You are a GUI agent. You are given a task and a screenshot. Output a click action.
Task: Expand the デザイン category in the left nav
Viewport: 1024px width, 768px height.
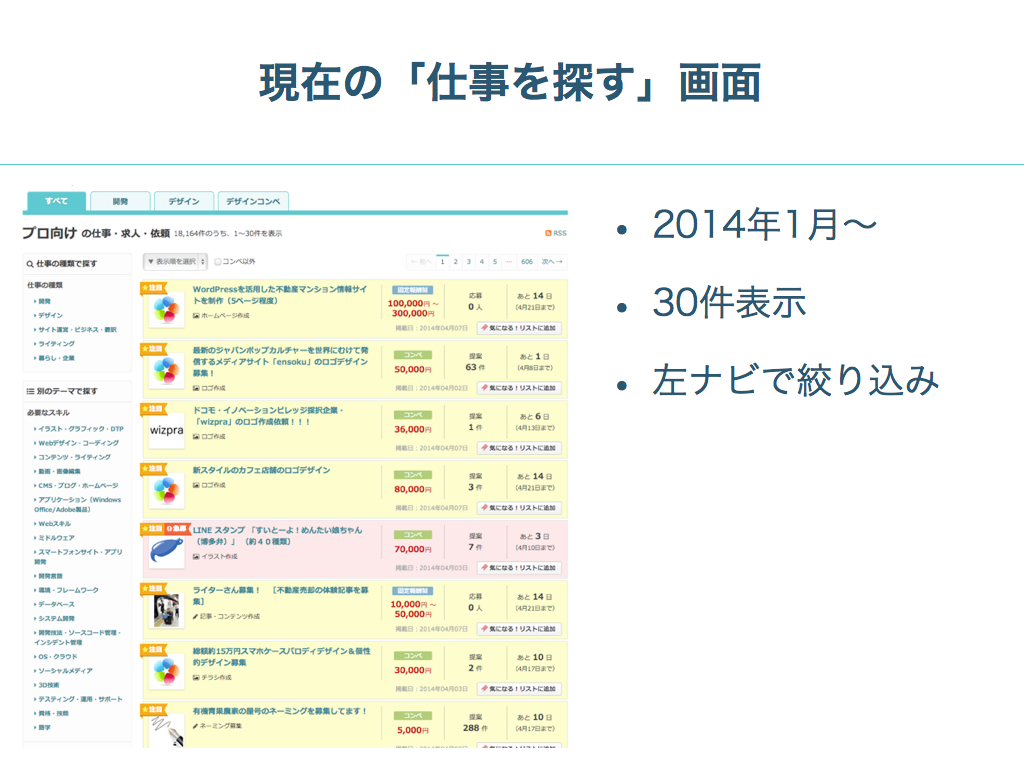tap(50, 315)
